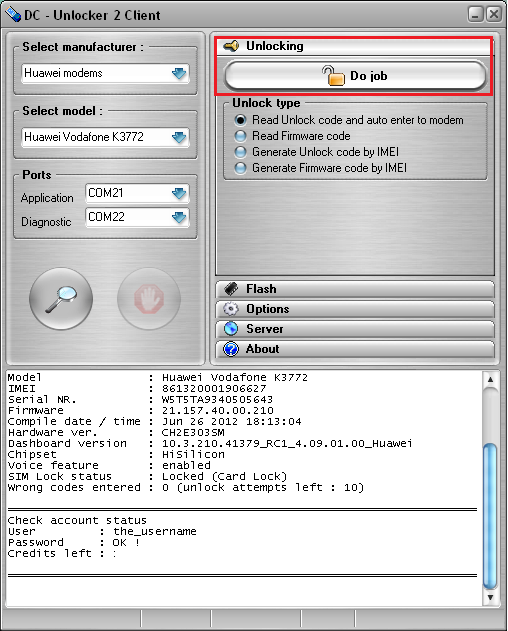Image resolution: width=508 pixels, height=631 pixels.
Task: Click the gear icon next to Options
Action: coord(231,309)
